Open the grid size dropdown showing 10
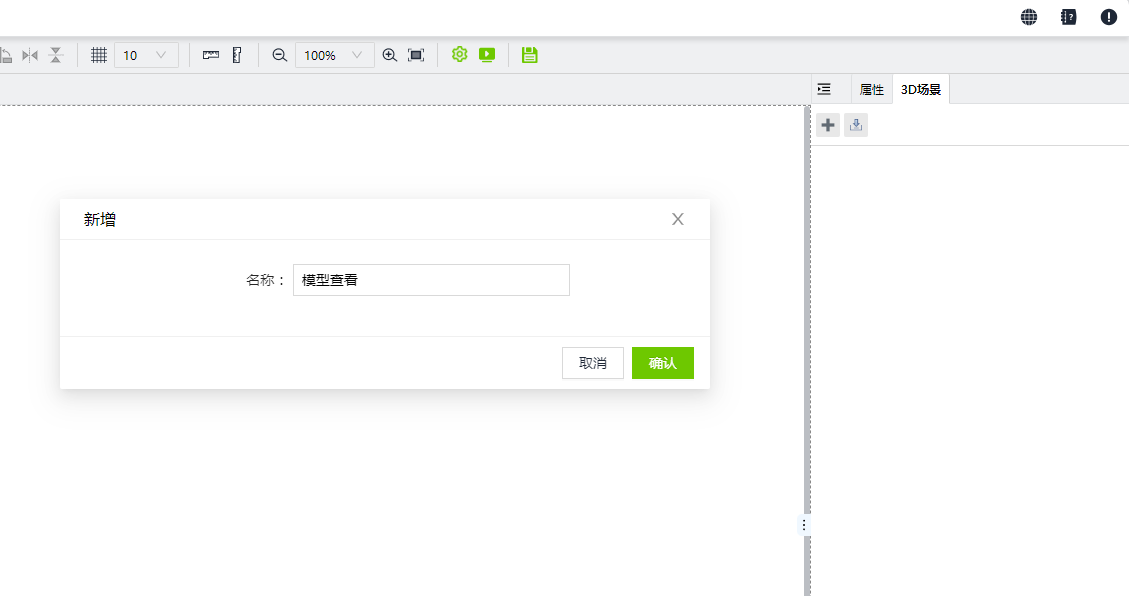This screenshot has height=596, width=1129. pos(147,55)
